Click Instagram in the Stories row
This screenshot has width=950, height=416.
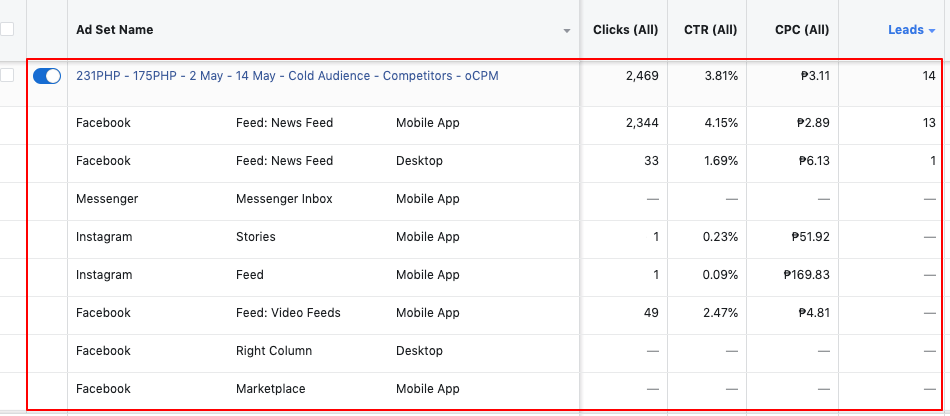pyautogui.click(x=104, y=237)
